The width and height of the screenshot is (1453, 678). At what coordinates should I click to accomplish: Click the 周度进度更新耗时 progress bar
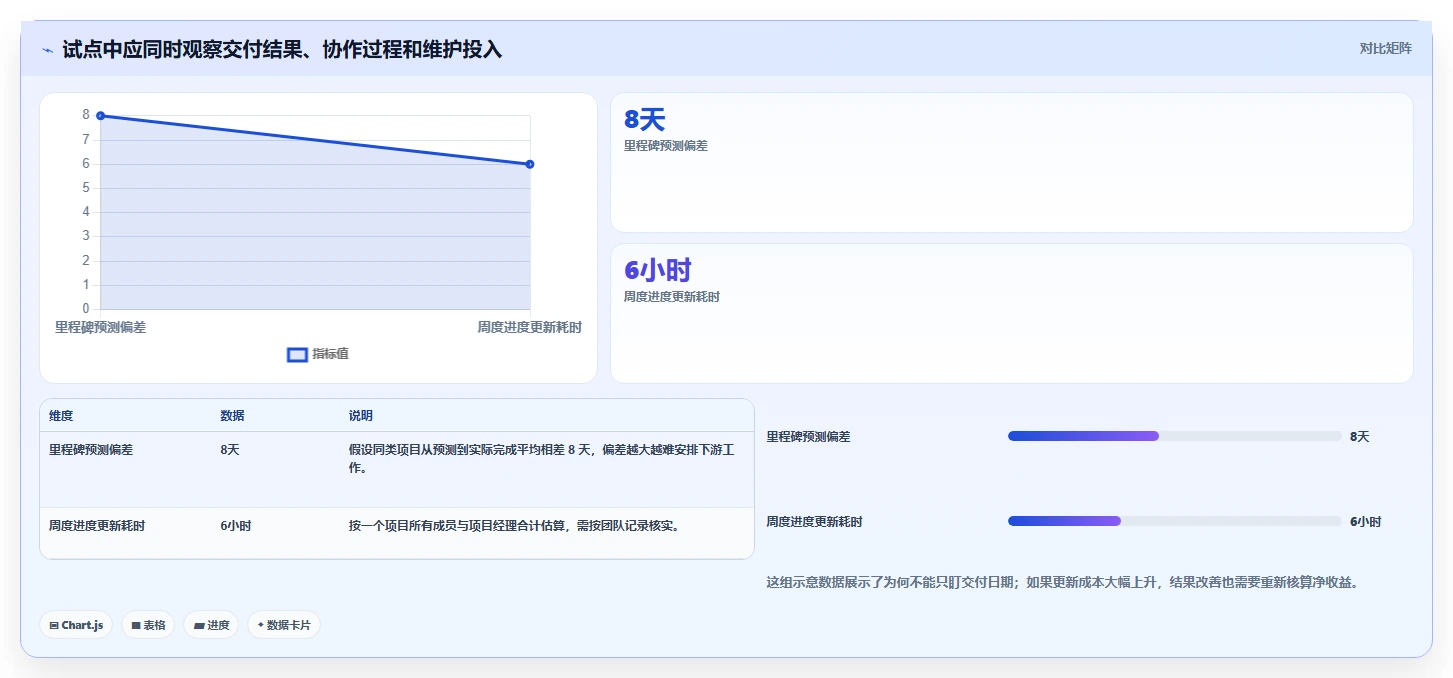click(1175, 521)
